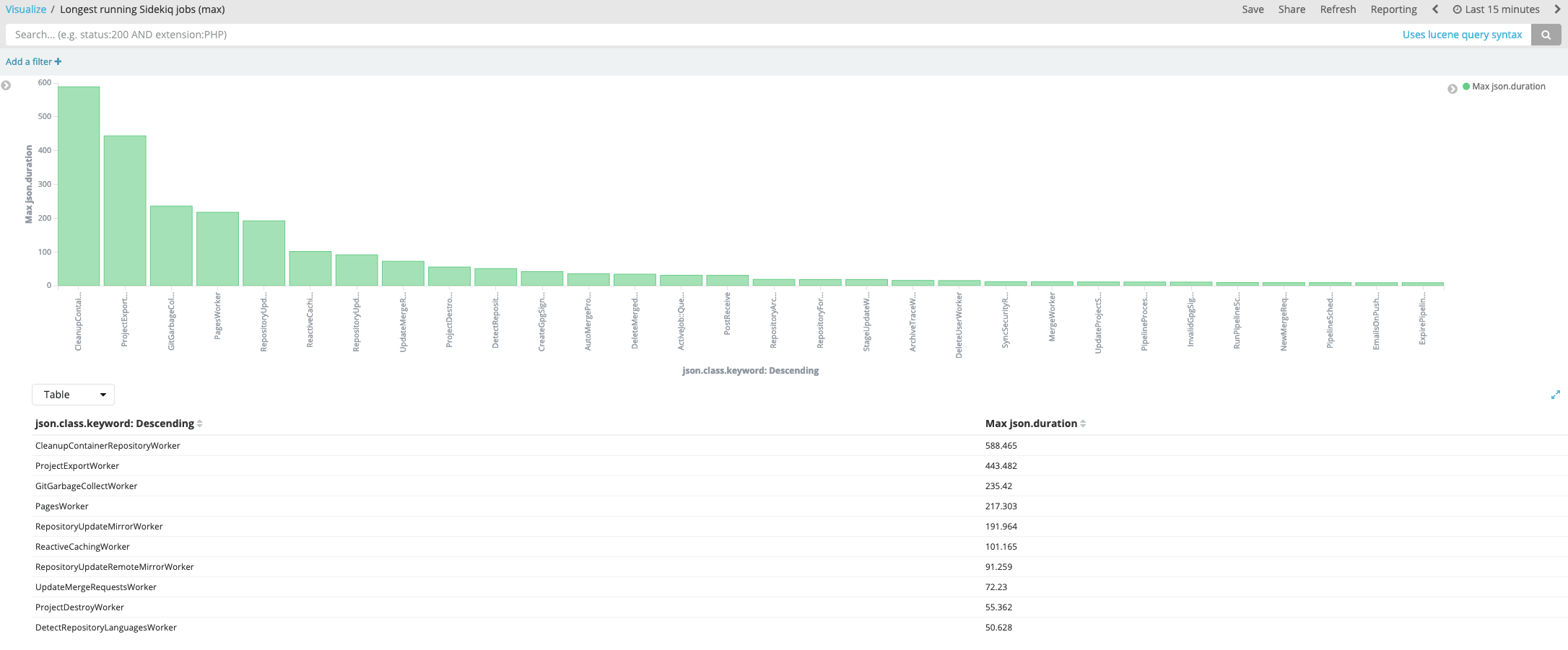
Task: Sort by json.class.keyword column sort icon
Action: [x=200, y=424]
